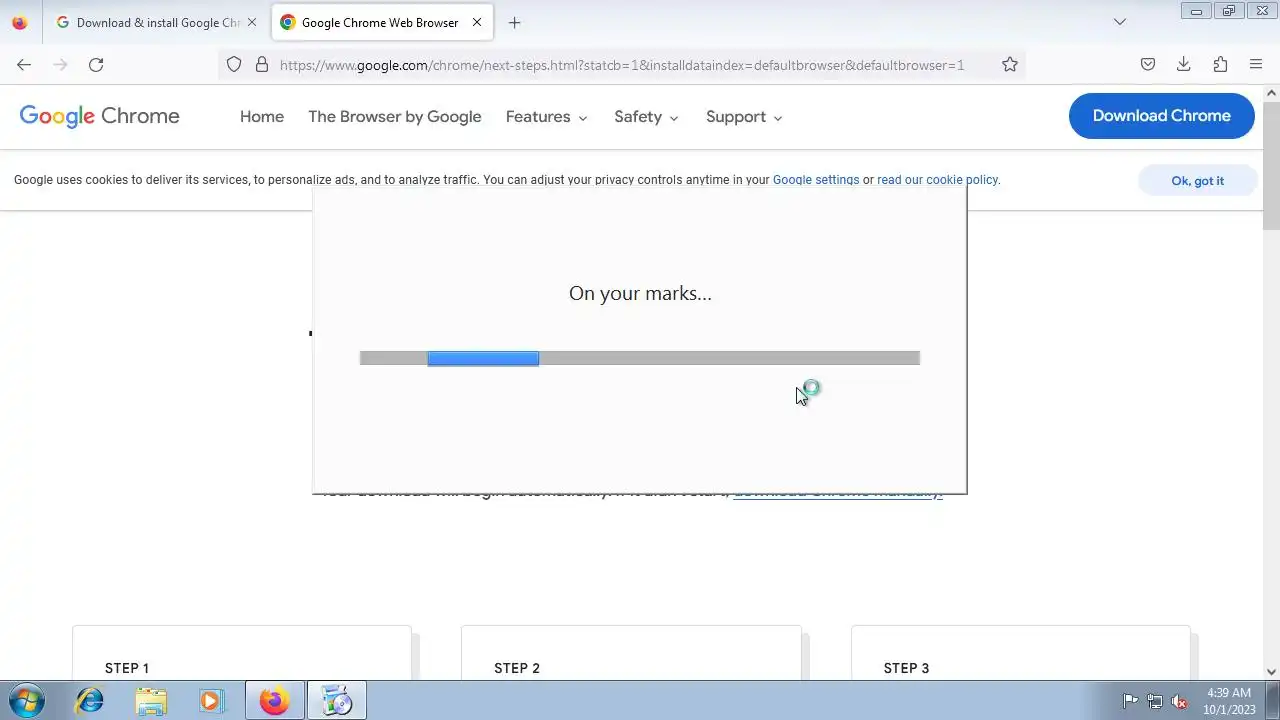
Task: Dismiss cookie notice with Ok, got it
Action: (x=1198, y=181)
